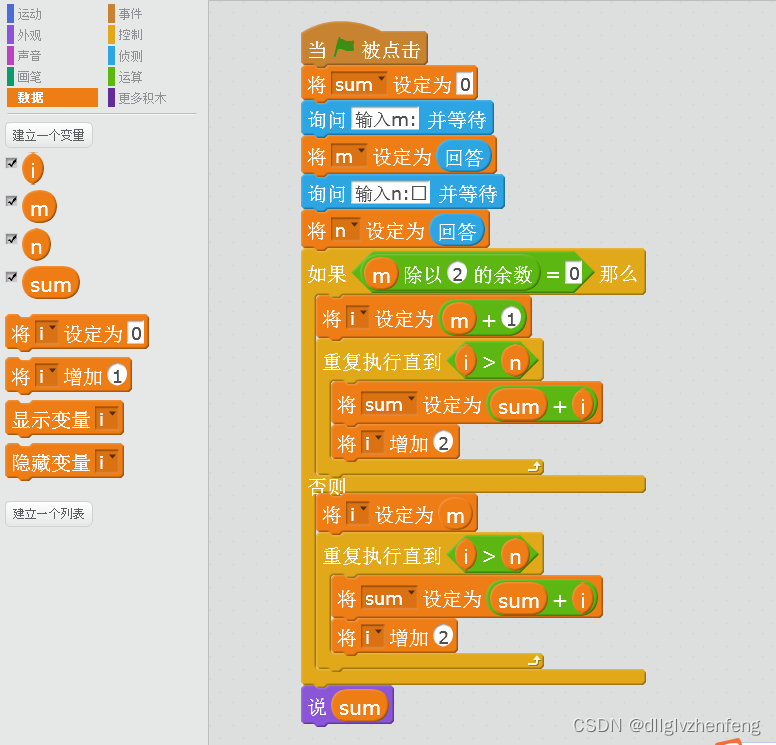
Task: Click value field 1 in palette 增加 block
Action: [117, 376]
